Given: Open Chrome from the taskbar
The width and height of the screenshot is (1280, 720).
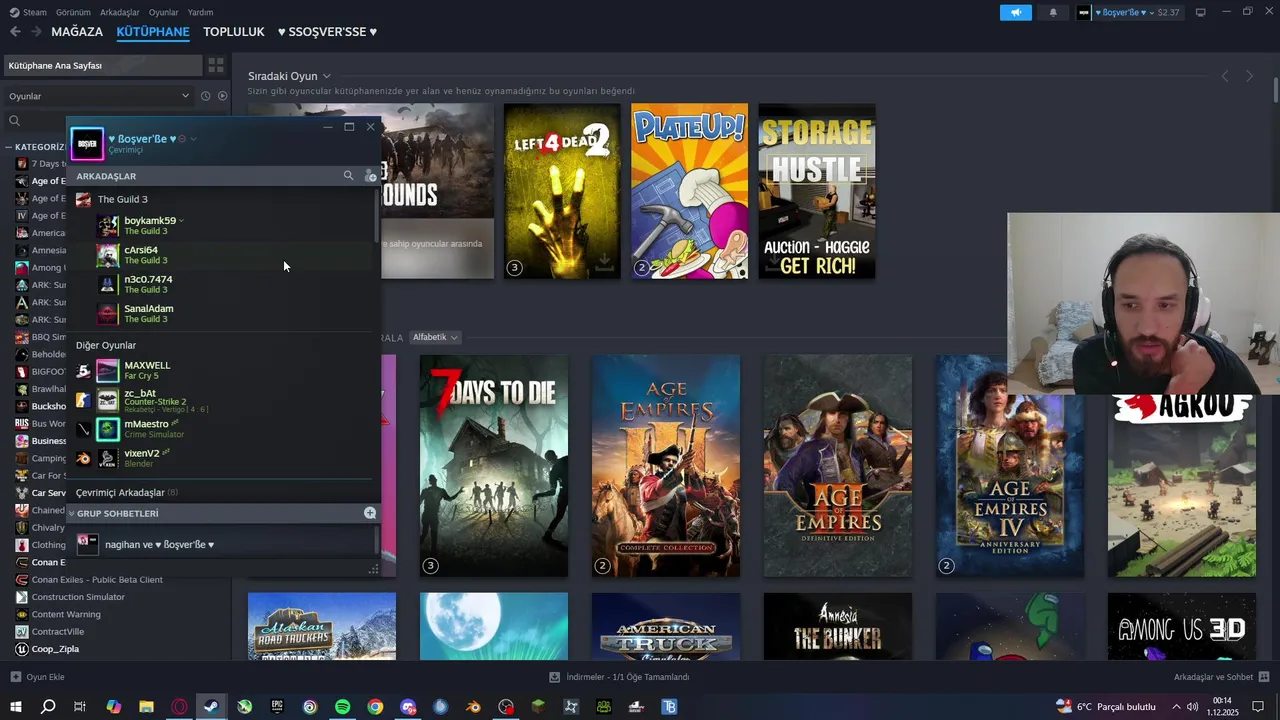Looking at the screenshot, I should tap(375, 707).
